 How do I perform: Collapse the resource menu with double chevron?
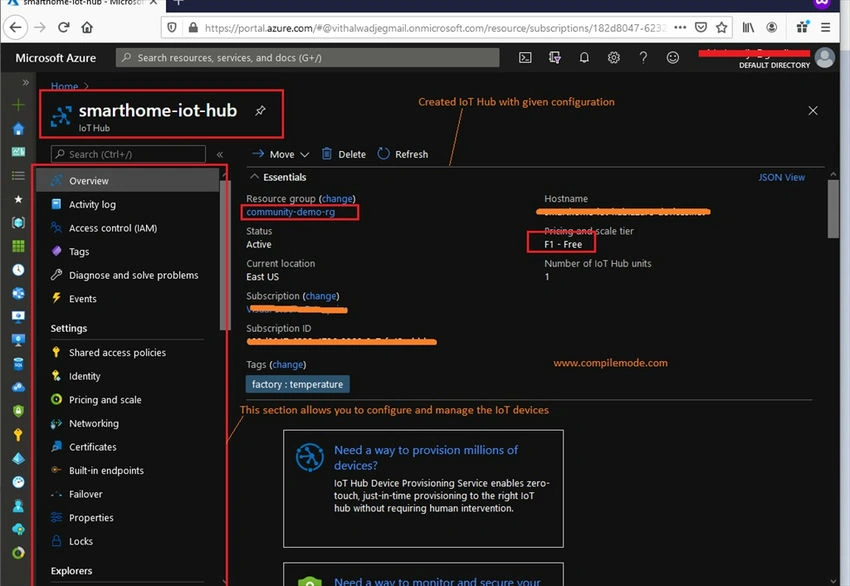tap(220, 154)
